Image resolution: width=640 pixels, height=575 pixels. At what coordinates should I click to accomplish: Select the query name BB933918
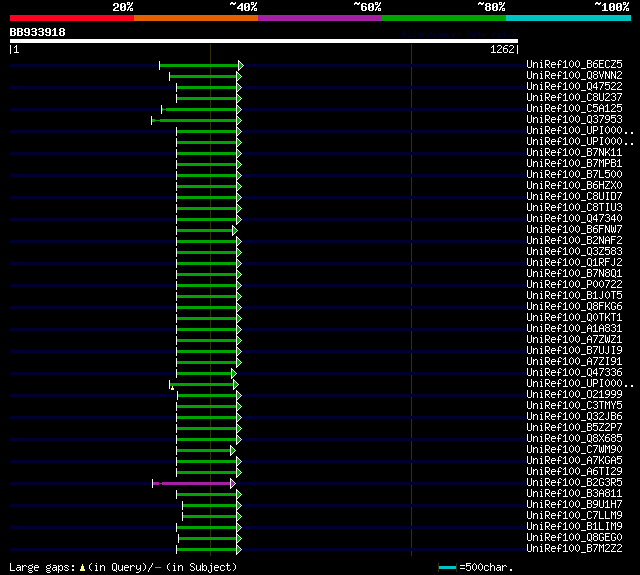pos(38,32)
